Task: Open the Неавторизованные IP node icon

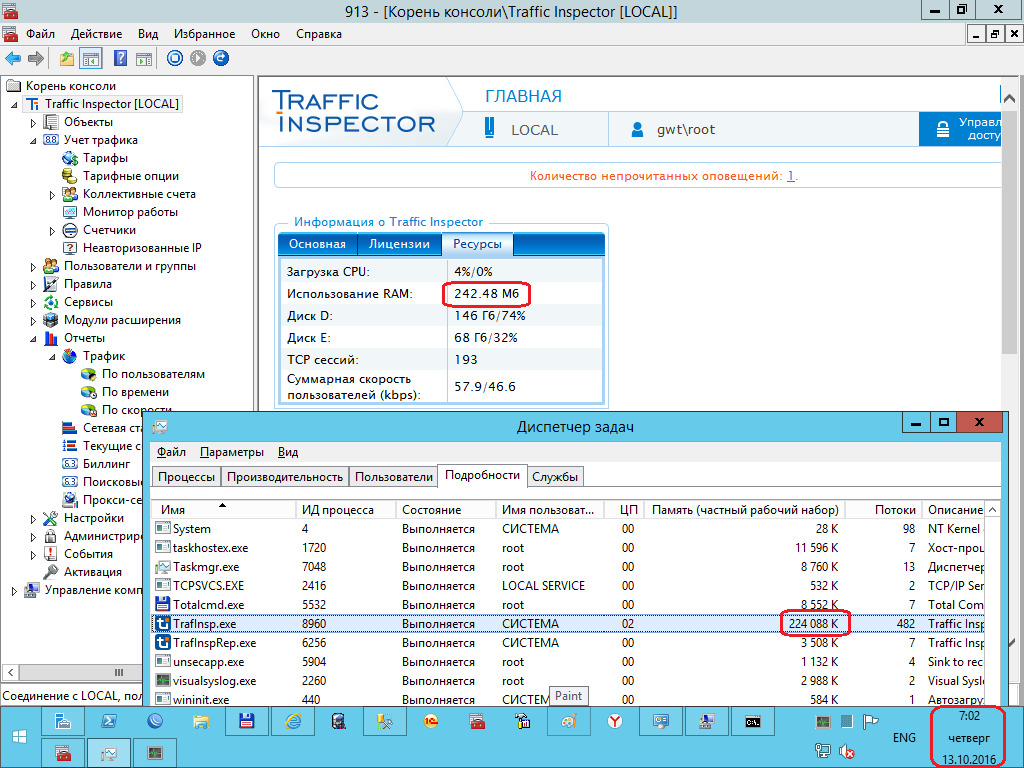Action: point(70,248)
